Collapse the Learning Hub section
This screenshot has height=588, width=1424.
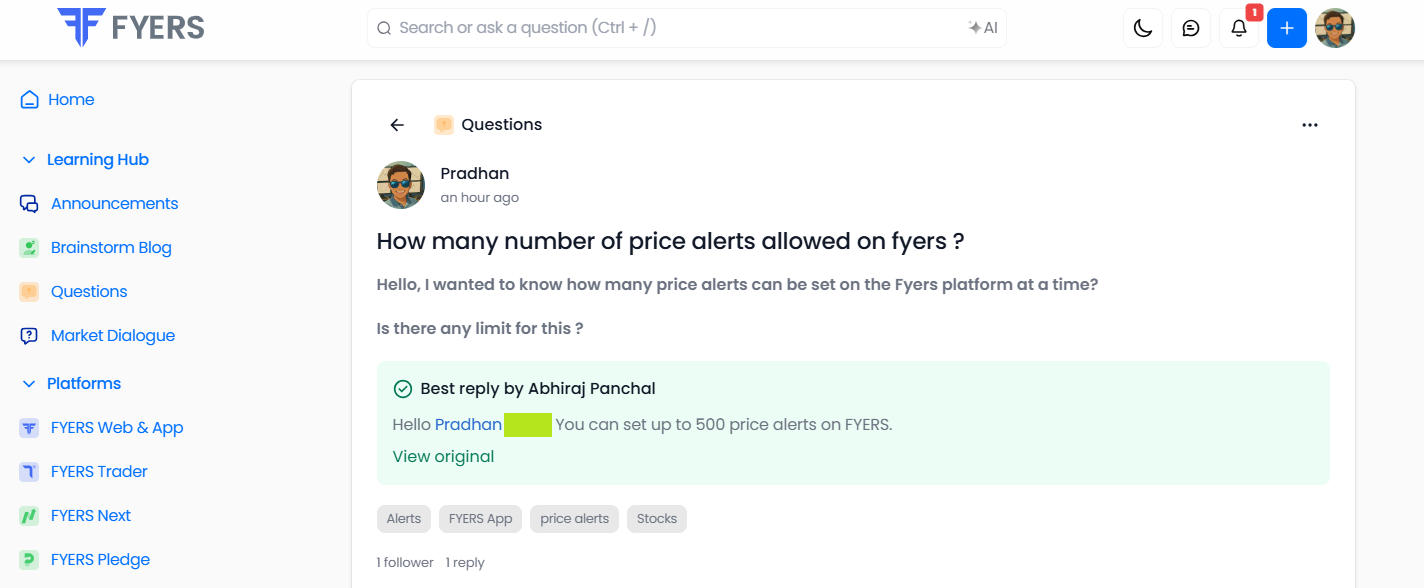point(29,160)
